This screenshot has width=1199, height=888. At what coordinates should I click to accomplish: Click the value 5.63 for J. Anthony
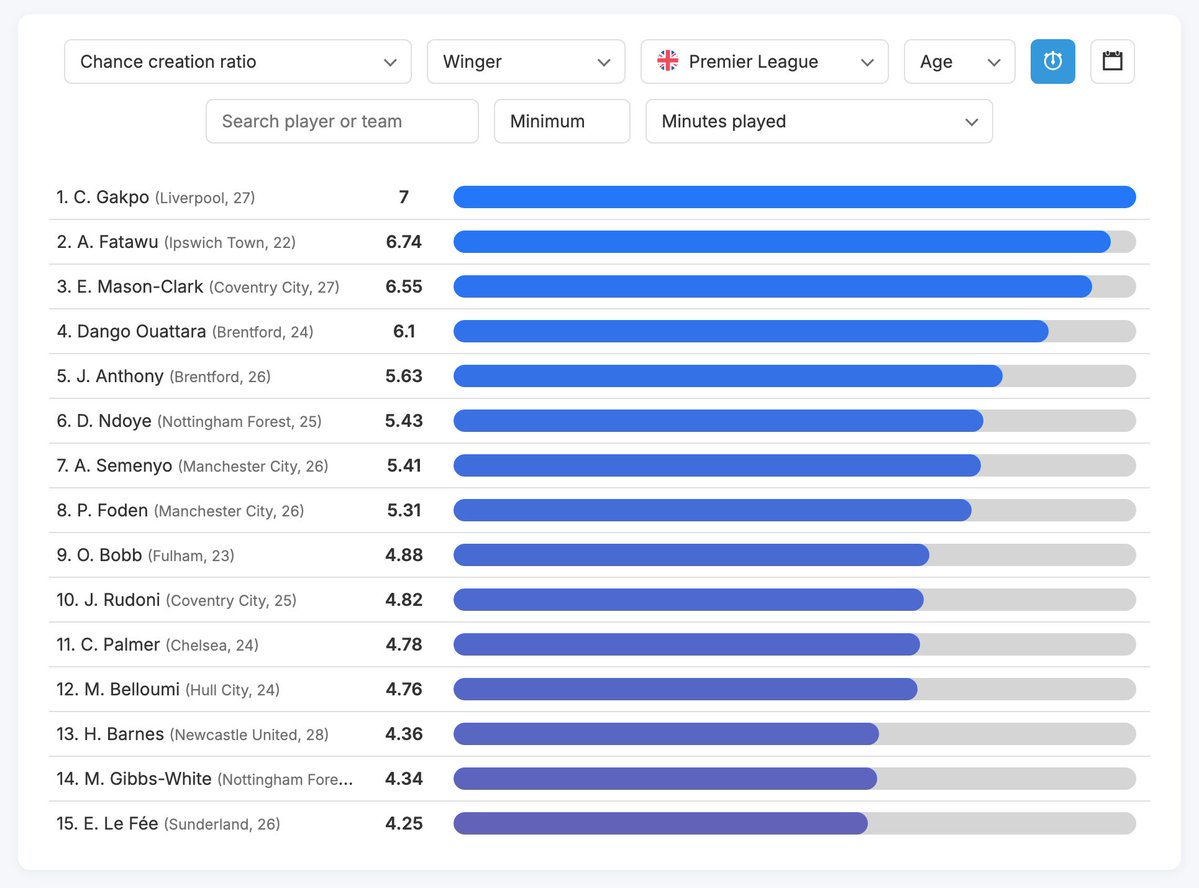(x=404, y=376)
